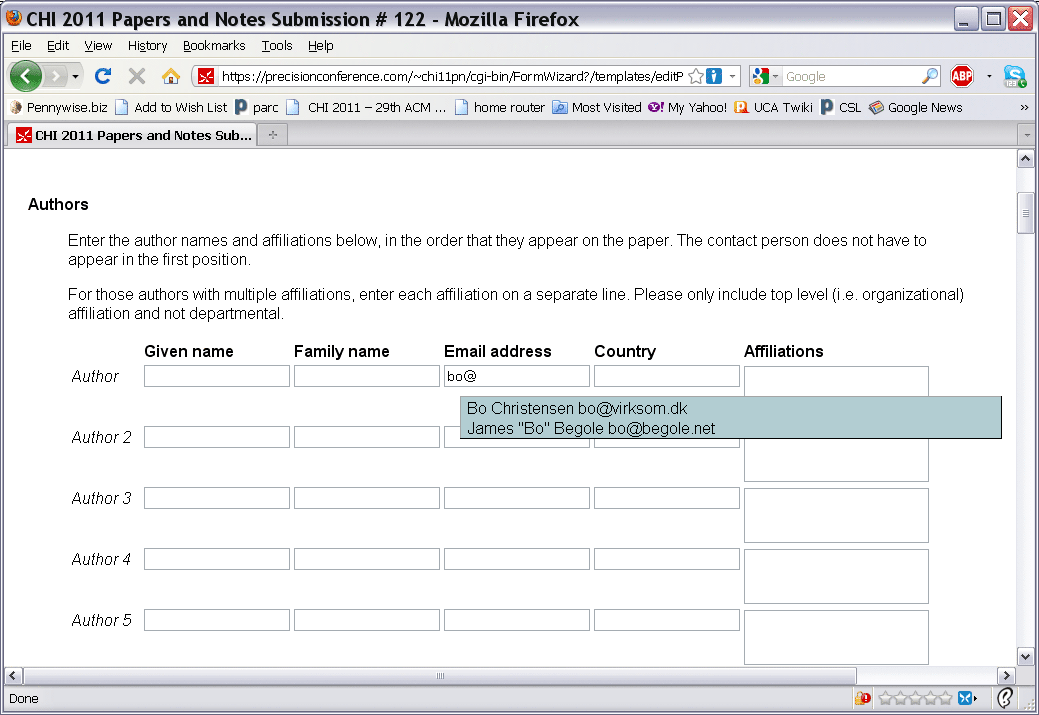Click the Family name field for Author 2
The width and height of the screenshot is (1039, 715).
[366, 437]
